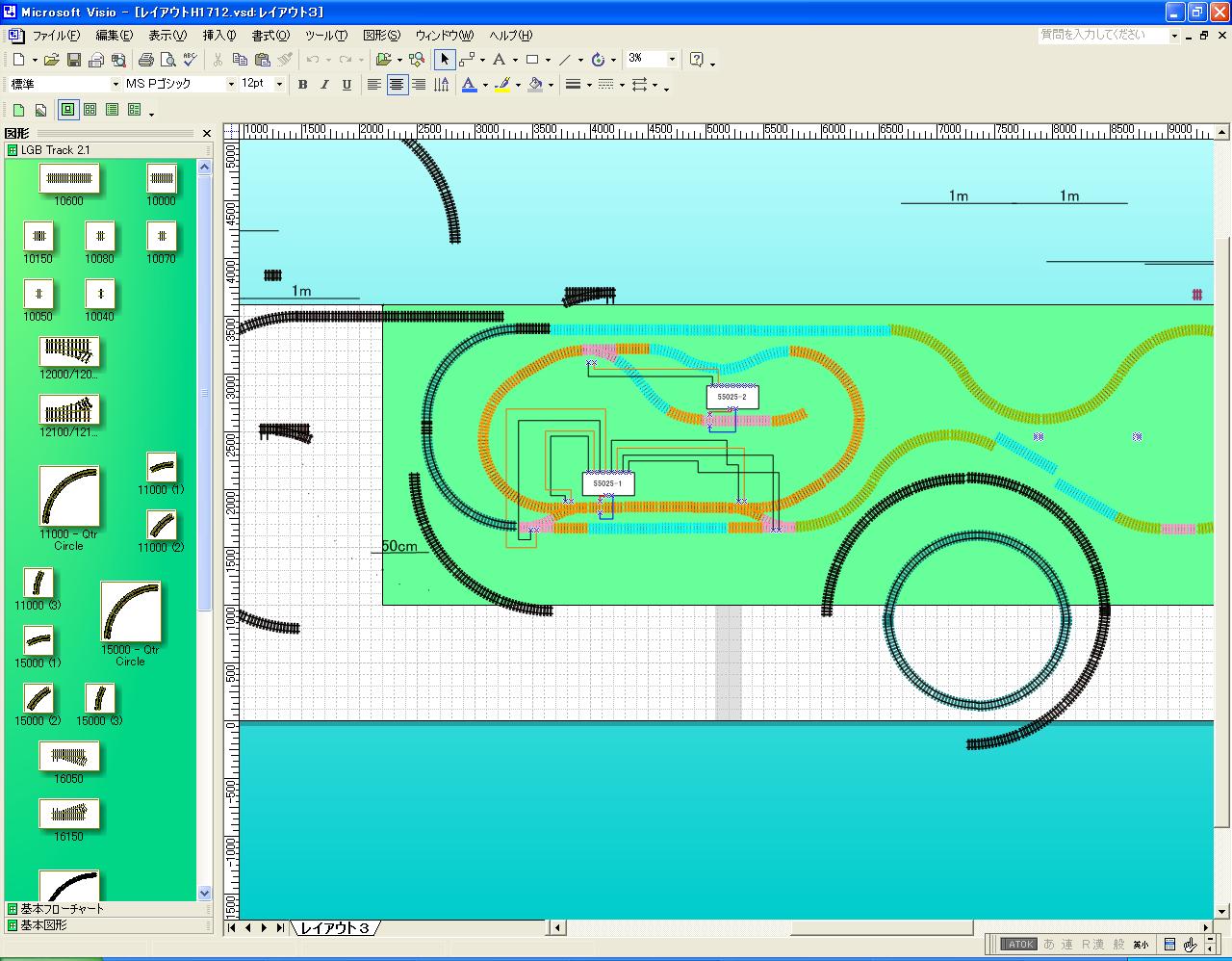Toggle Bold text formatting

pyautogui.click(x=302, y=85)
